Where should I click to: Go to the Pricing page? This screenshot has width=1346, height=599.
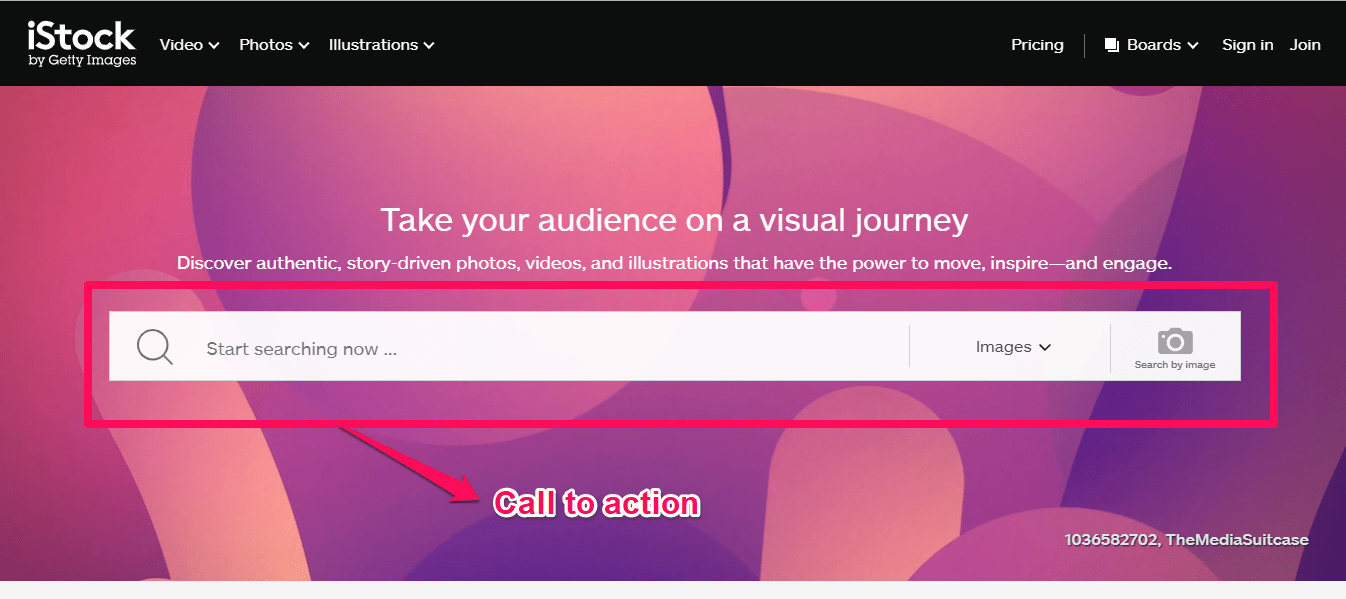[1037, 45]
